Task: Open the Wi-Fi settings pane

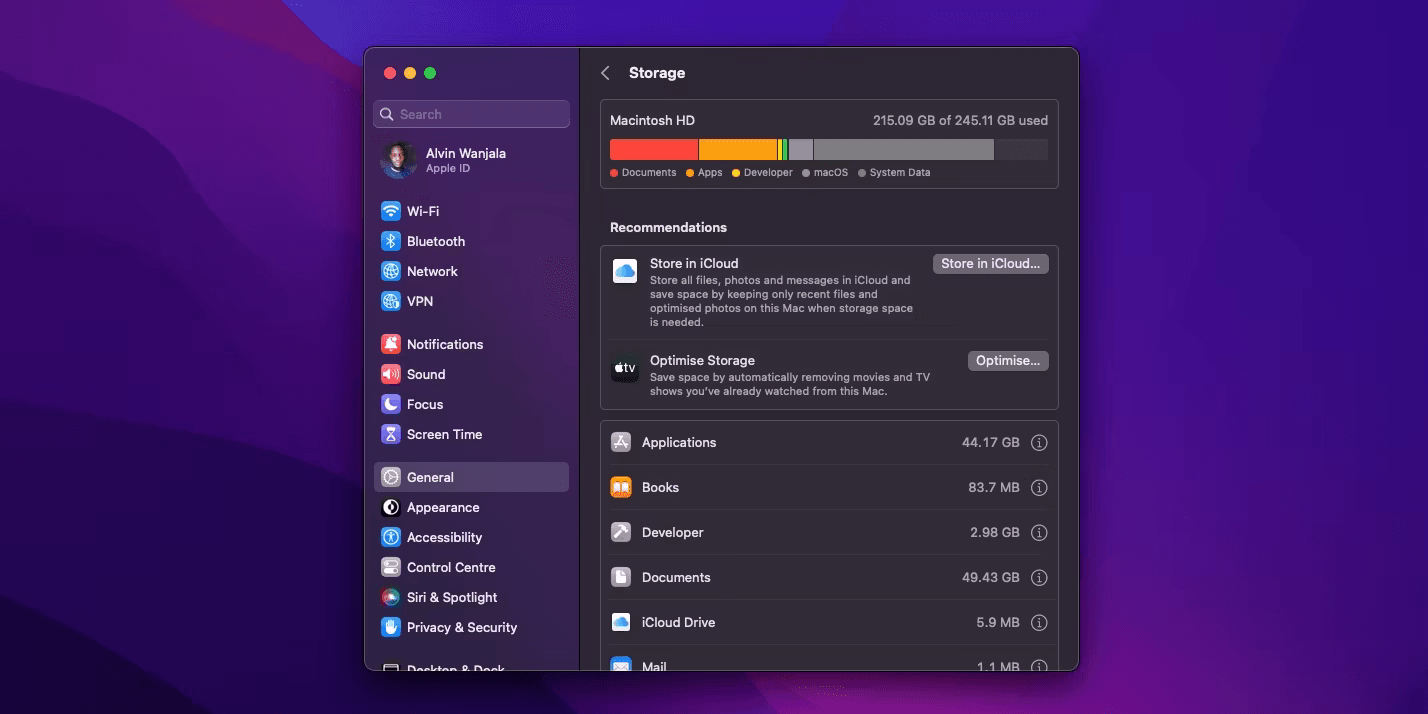Action: point(472,211)
